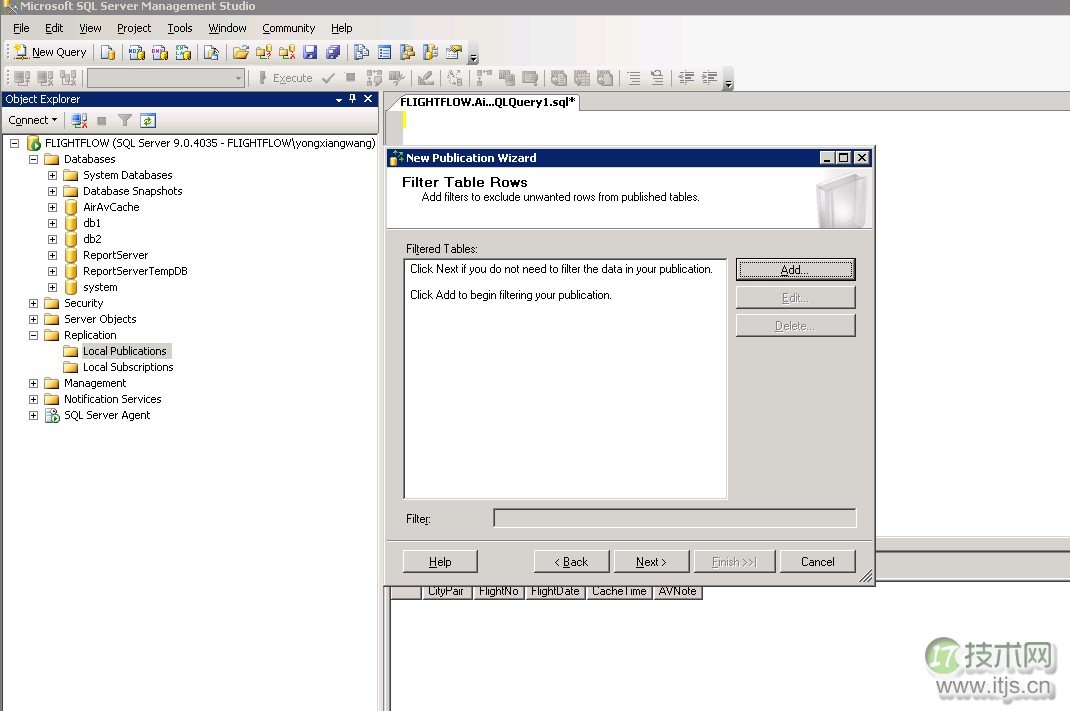Click the Results to Text icon

point(558,78)
